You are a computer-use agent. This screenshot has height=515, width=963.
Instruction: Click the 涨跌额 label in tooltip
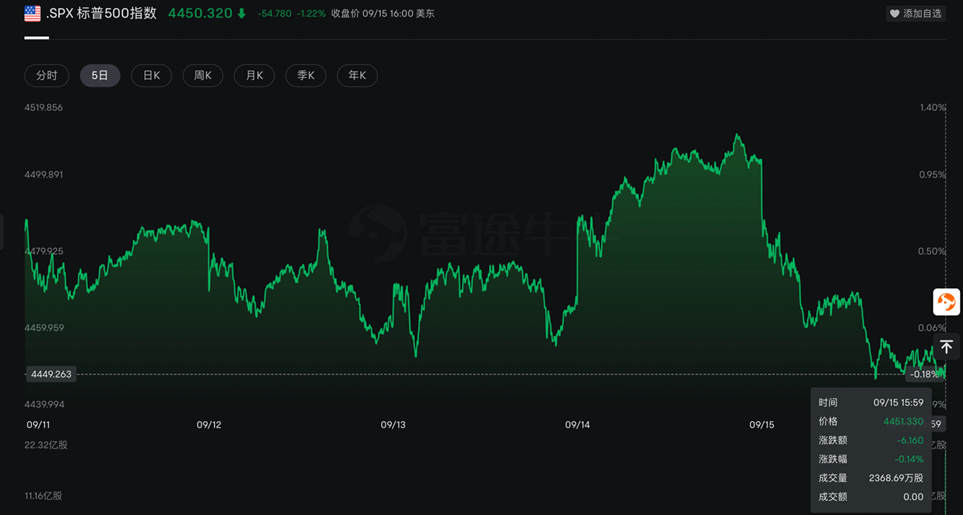(833, 440)
